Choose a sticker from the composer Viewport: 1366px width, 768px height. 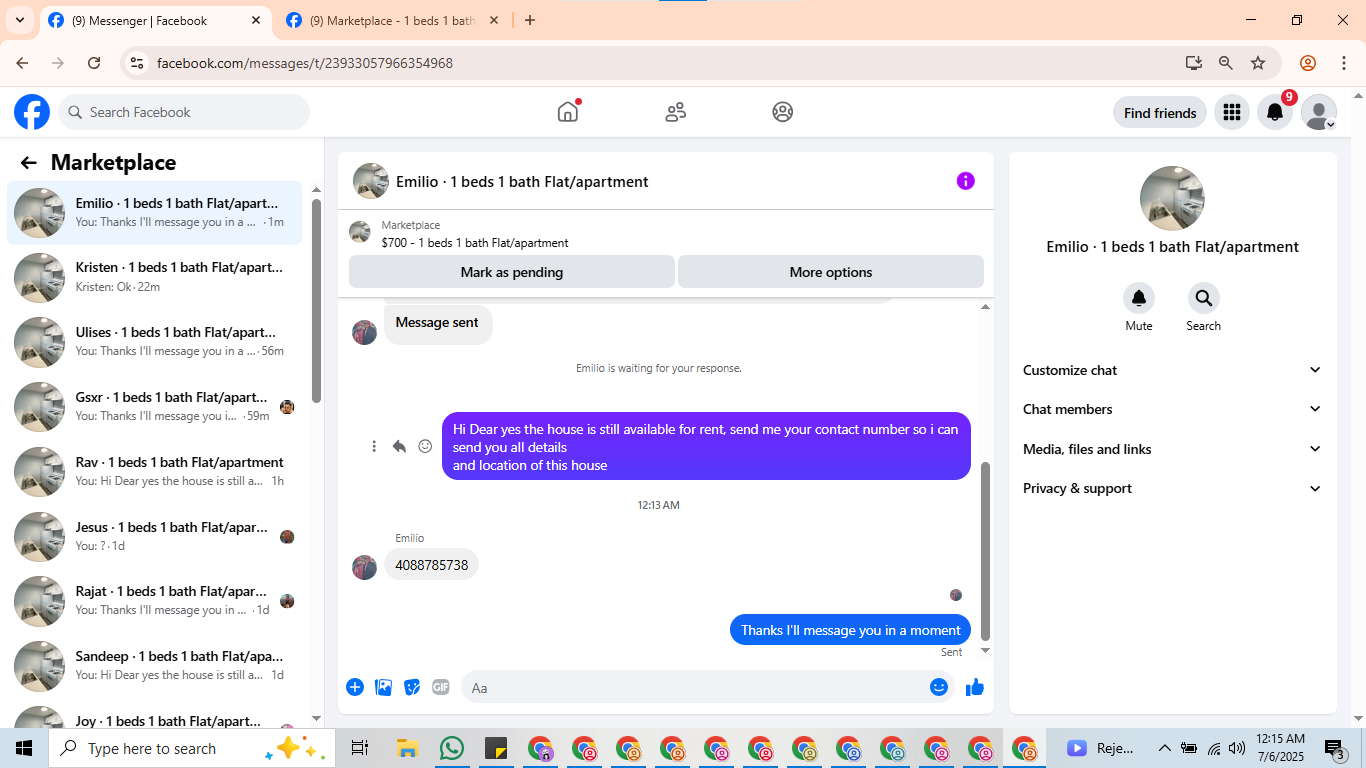pos(412,687)
